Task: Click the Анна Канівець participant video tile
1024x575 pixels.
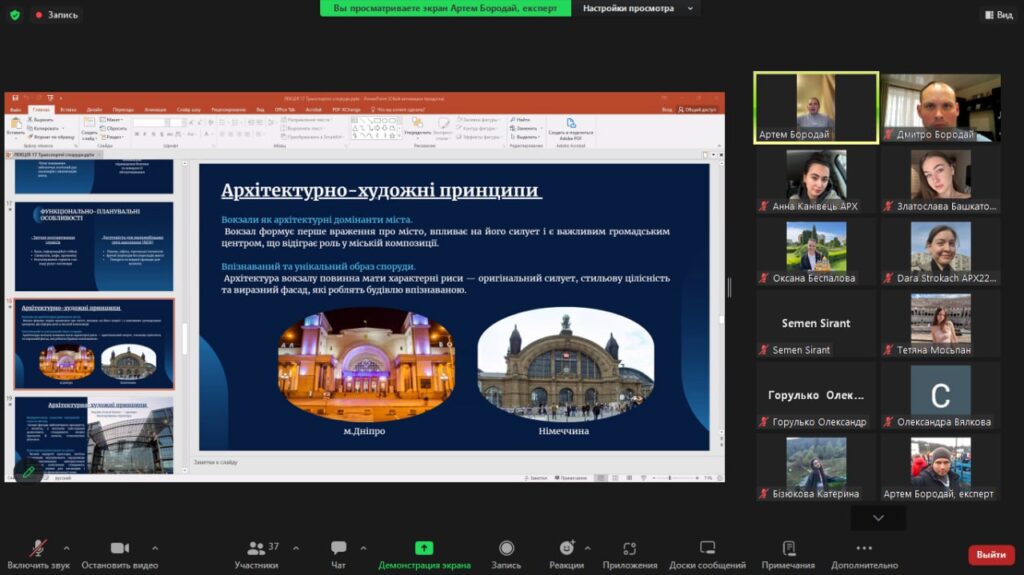Action: (816, 180)
